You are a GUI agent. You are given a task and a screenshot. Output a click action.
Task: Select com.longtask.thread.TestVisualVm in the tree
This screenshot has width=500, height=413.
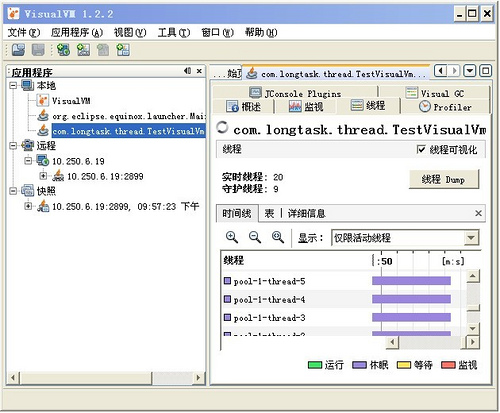click(128, 131)
